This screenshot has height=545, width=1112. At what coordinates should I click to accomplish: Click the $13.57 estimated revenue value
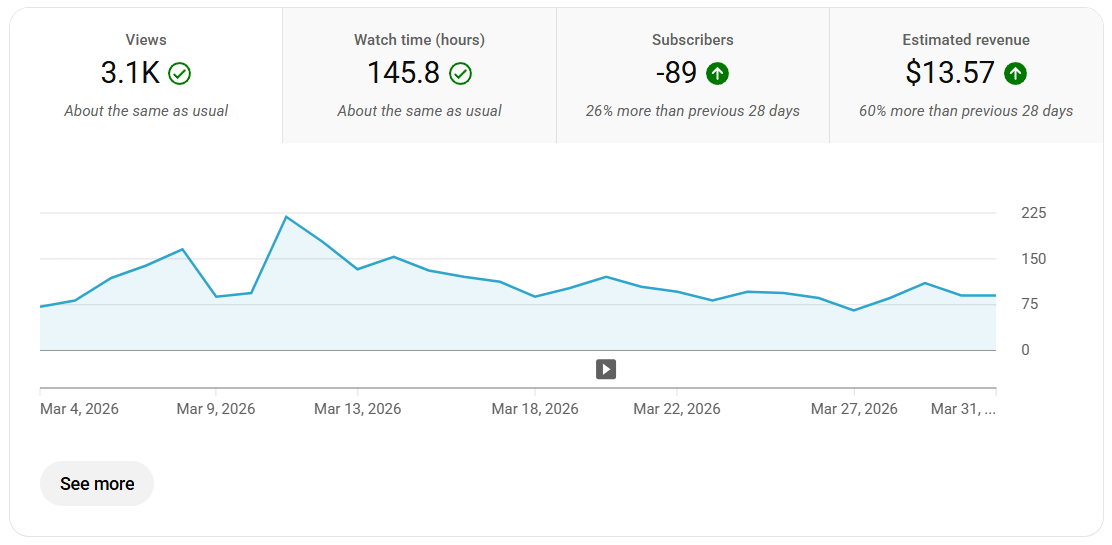(950, 73)
